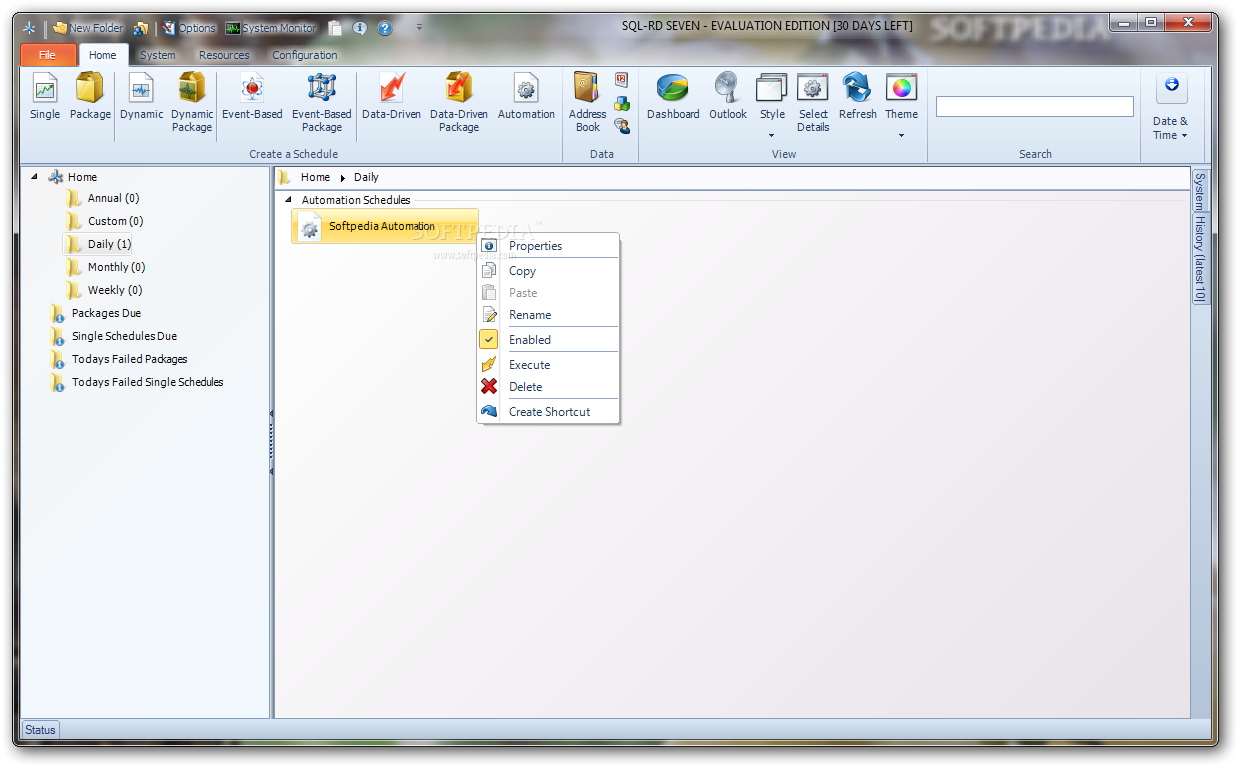
Task: Switch to the Resources ribbon tab
Action: (x=224, y=55)
